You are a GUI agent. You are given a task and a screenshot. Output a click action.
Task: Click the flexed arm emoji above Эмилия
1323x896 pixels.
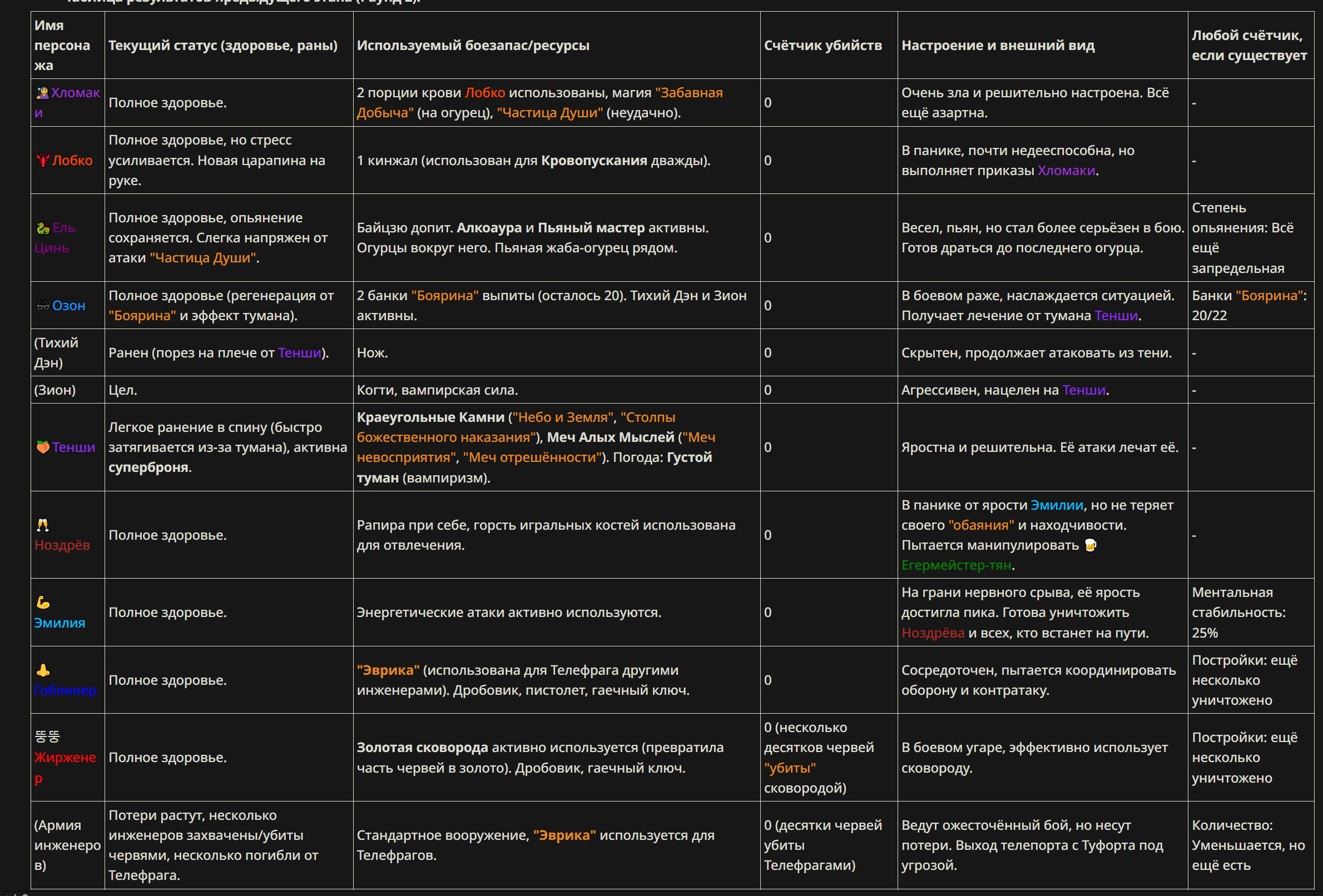tap(43, 602)
